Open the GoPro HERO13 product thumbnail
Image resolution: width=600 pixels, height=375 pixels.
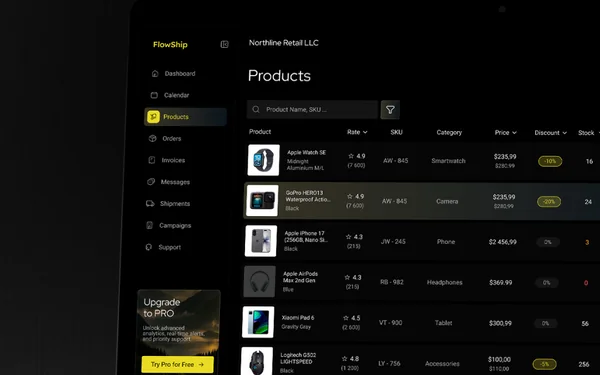pos(262,201)
